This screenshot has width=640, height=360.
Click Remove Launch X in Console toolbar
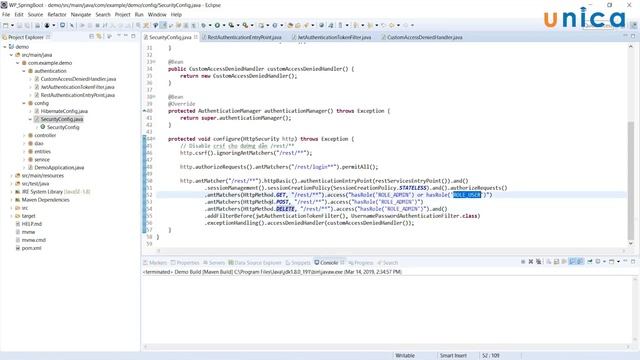531,262
